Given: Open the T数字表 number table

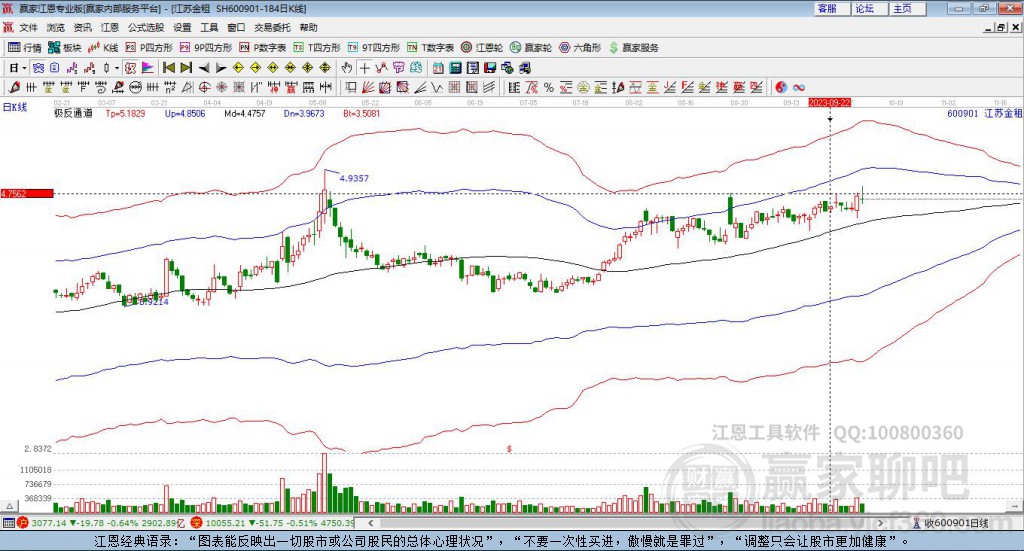Looking at the screenshot, I should 430,48.
